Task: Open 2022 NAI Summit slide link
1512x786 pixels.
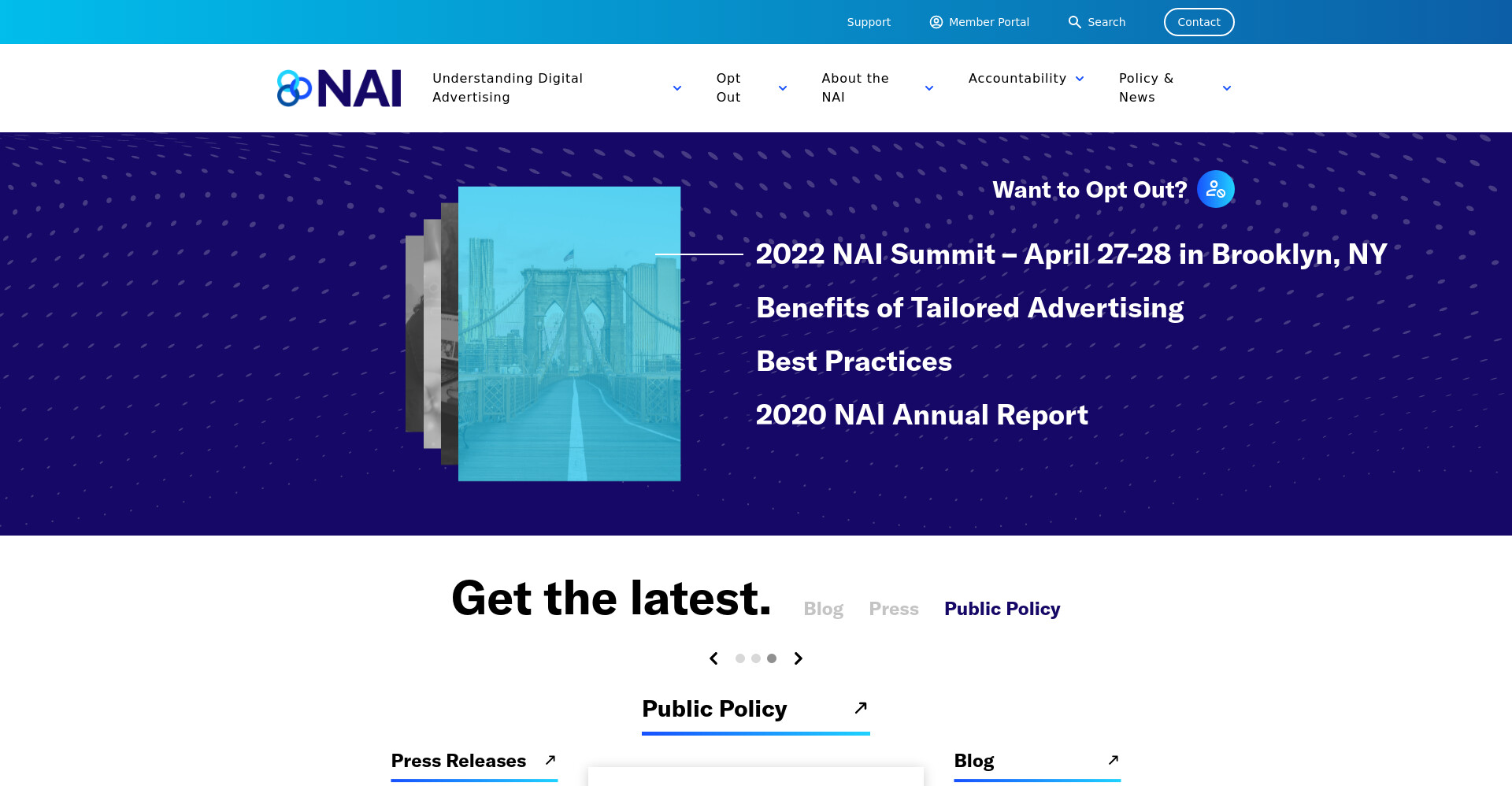Action: (x=1071, y=254)
